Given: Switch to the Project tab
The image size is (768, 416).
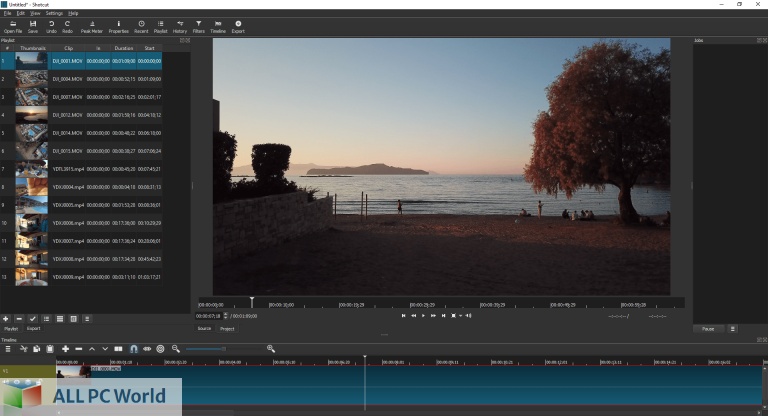Looking at the screenshot, I should coord(228,328).
